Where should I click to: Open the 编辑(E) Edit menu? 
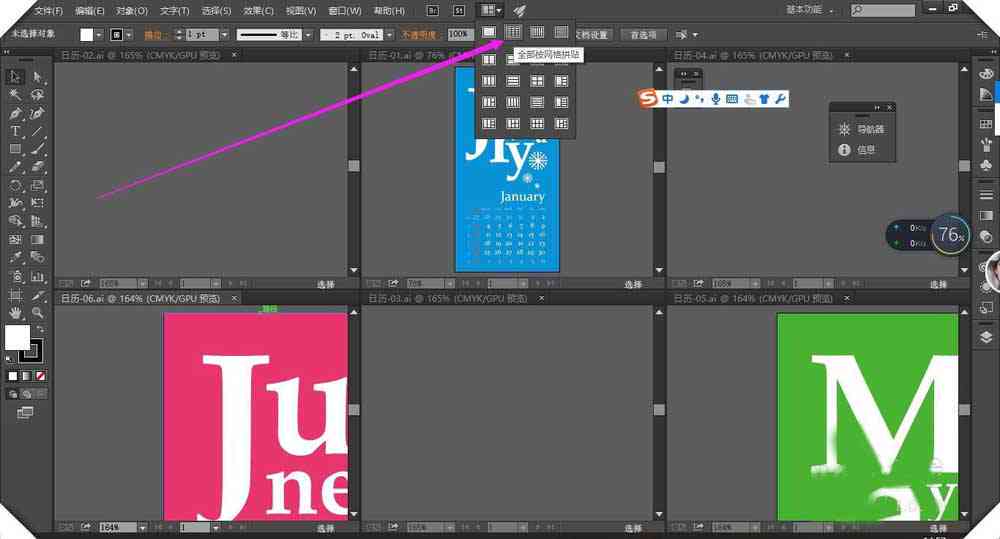[x=89, y=11]
